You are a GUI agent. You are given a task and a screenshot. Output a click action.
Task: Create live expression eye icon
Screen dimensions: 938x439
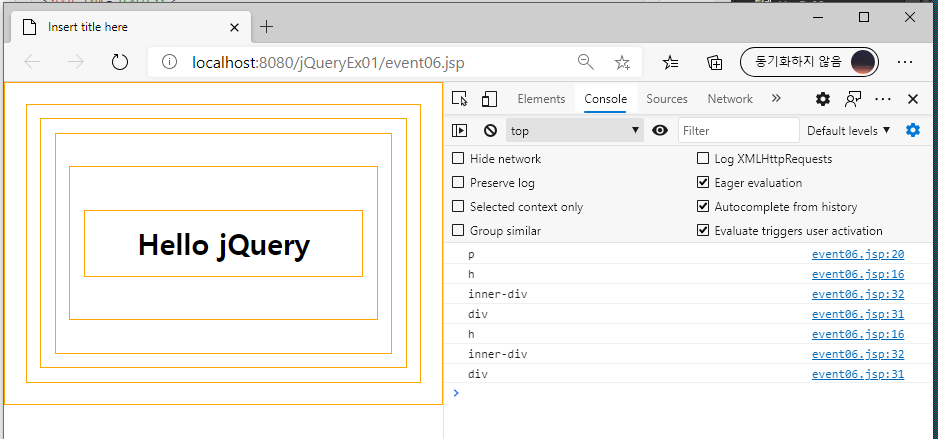[x=660, y=130]
